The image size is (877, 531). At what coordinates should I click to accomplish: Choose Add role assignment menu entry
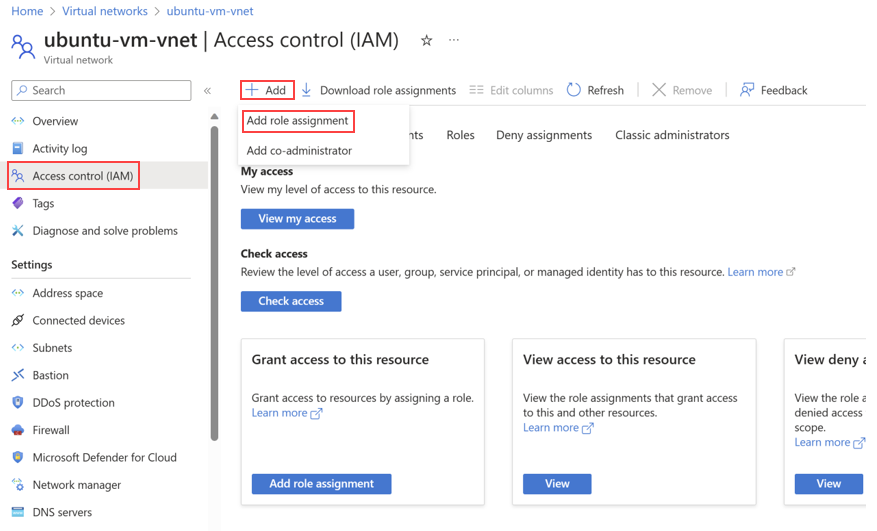click(297, 121)
